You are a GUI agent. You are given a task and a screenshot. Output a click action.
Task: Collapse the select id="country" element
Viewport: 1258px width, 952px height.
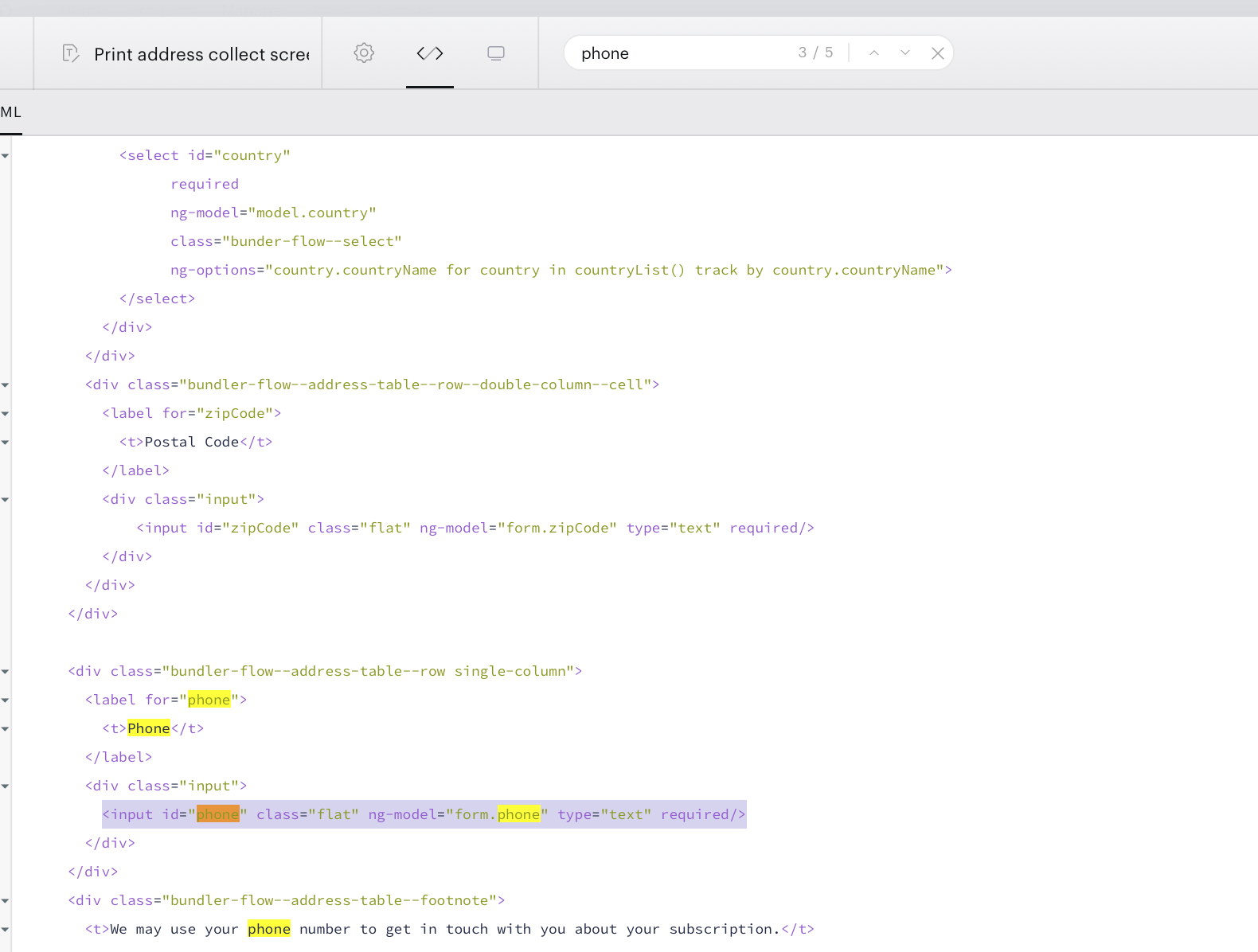coord(6,156)
